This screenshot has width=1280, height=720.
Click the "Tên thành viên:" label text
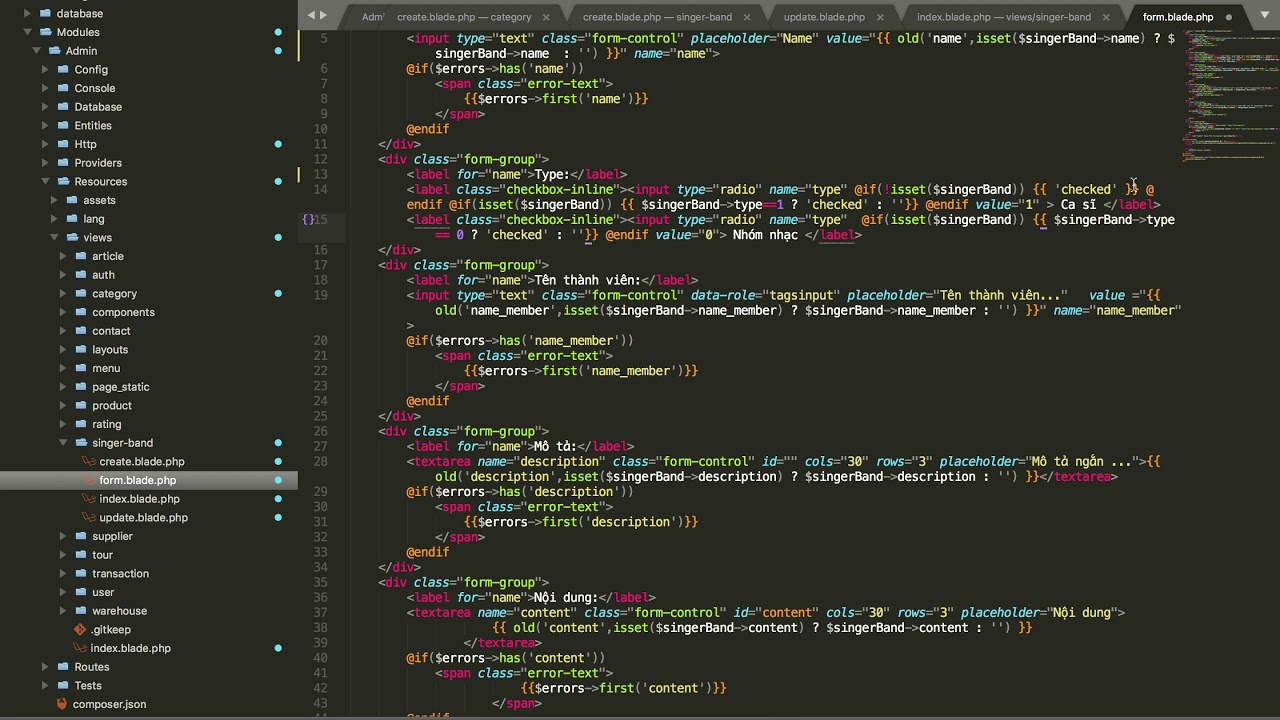click(587, 280)
